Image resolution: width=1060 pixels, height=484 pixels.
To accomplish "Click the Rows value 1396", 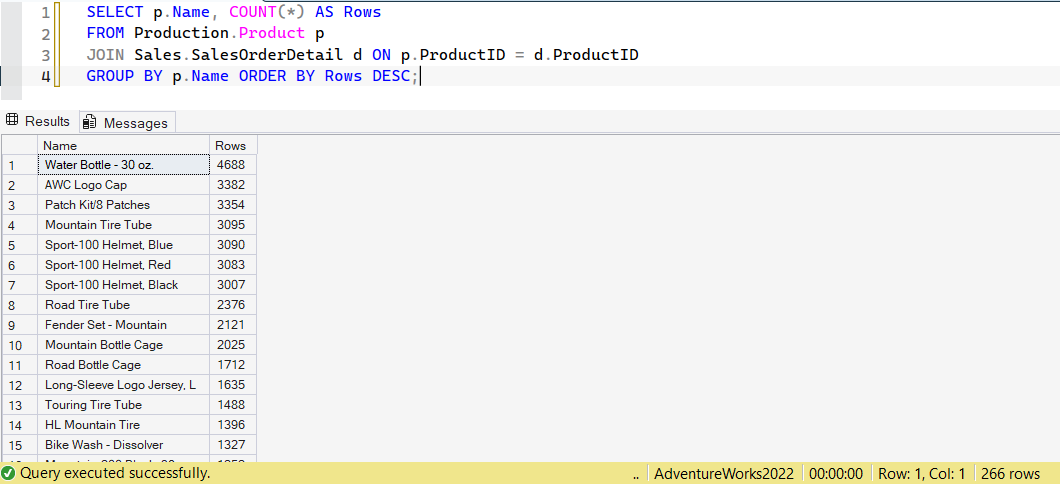I will [233, 425].
